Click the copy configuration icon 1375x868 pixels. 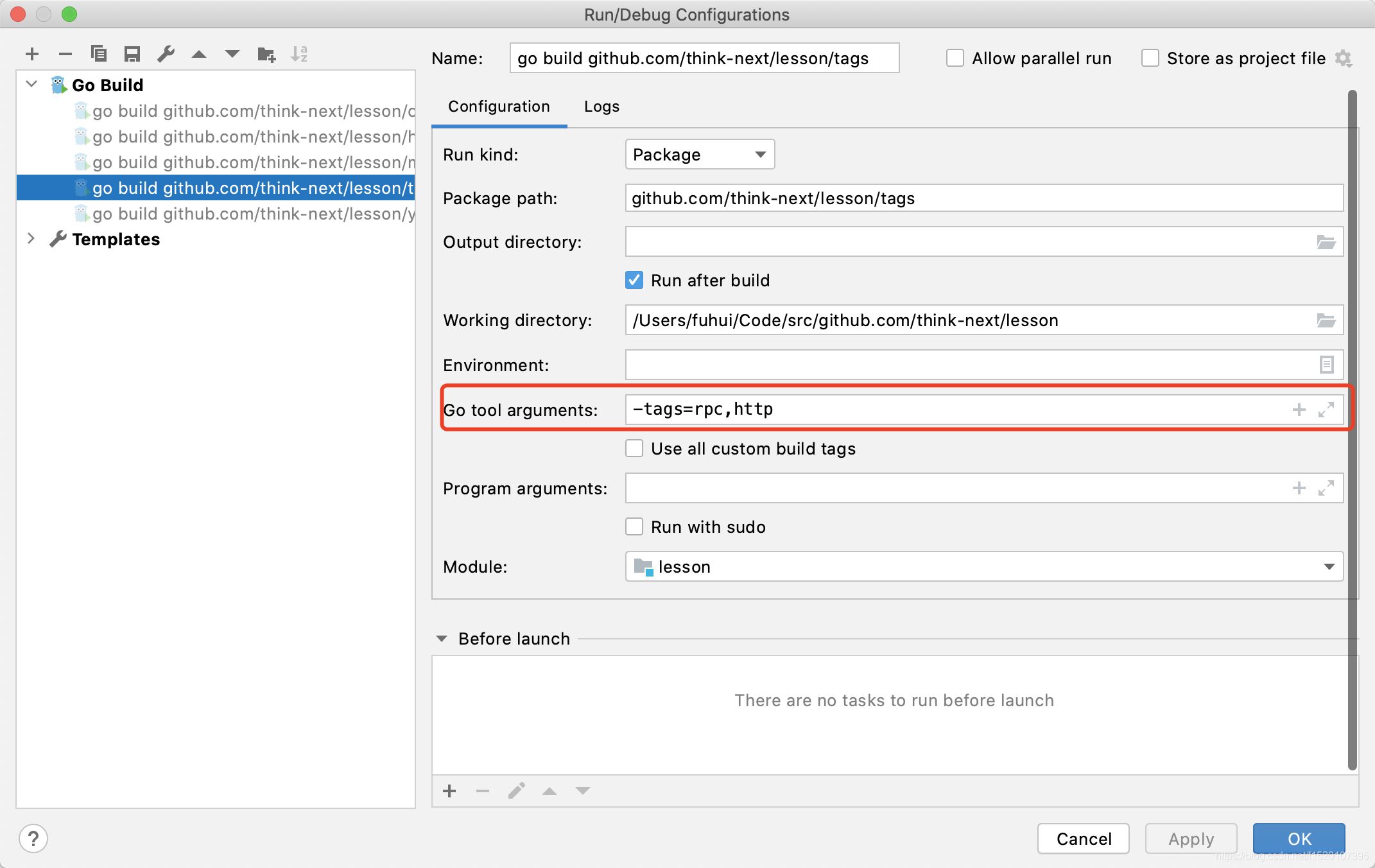click(x=99, y=55)
